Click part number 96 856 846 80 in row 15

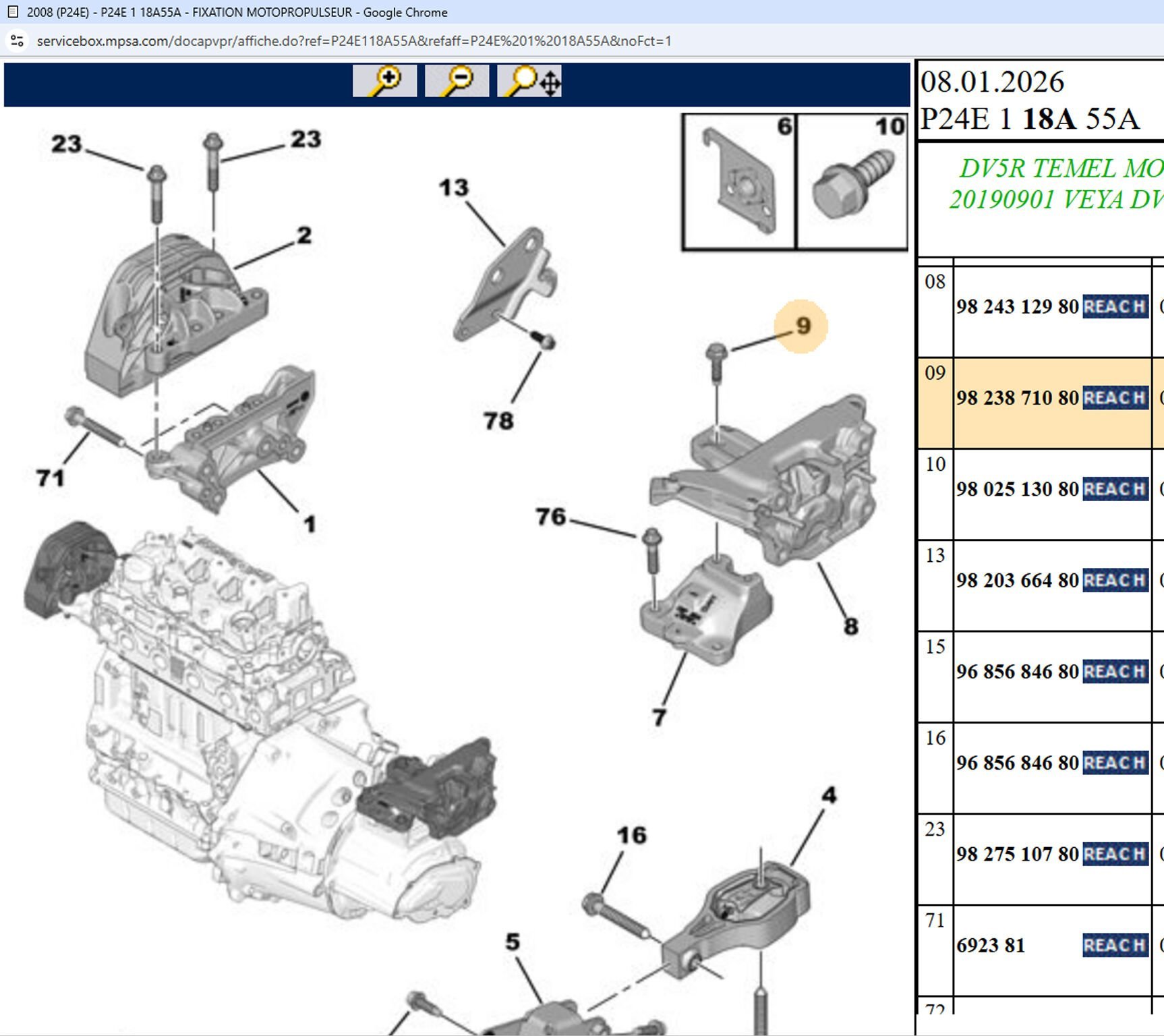[1015, 671]
